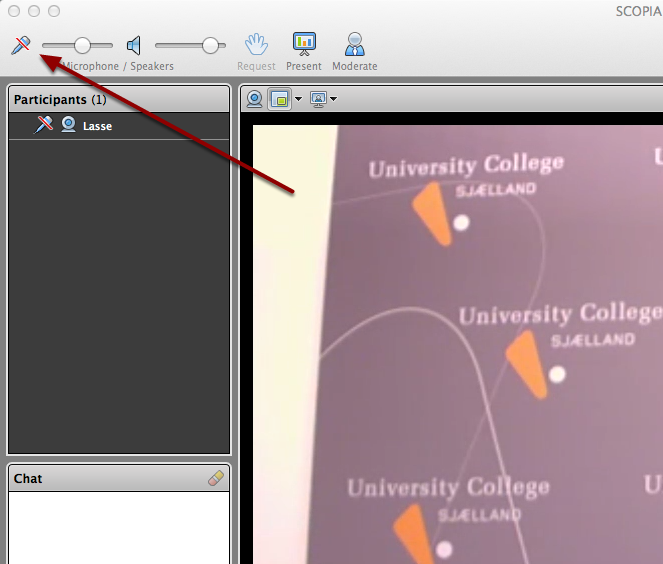Screen dimensions: 663x564
Task: Expand the monitor view dropdown arrow
Action: pyautogui.click(x=334, y=99)
